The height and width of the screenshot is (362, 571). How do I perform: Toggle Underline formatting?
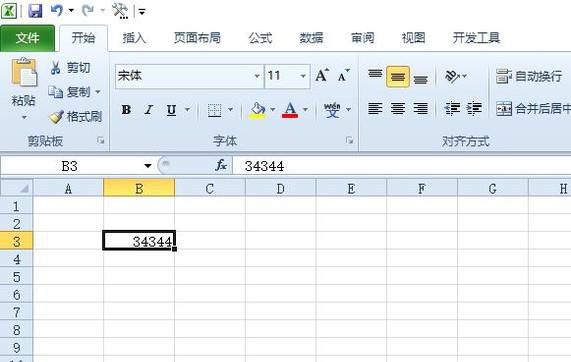tap(171, 110)
